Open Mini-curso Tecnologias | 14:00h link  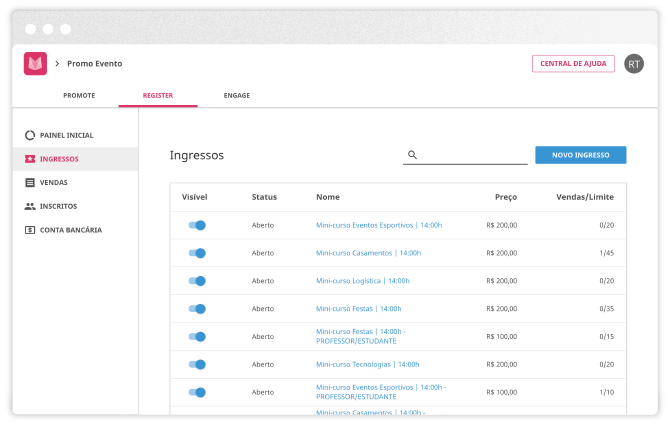click(x=367, y=364)
